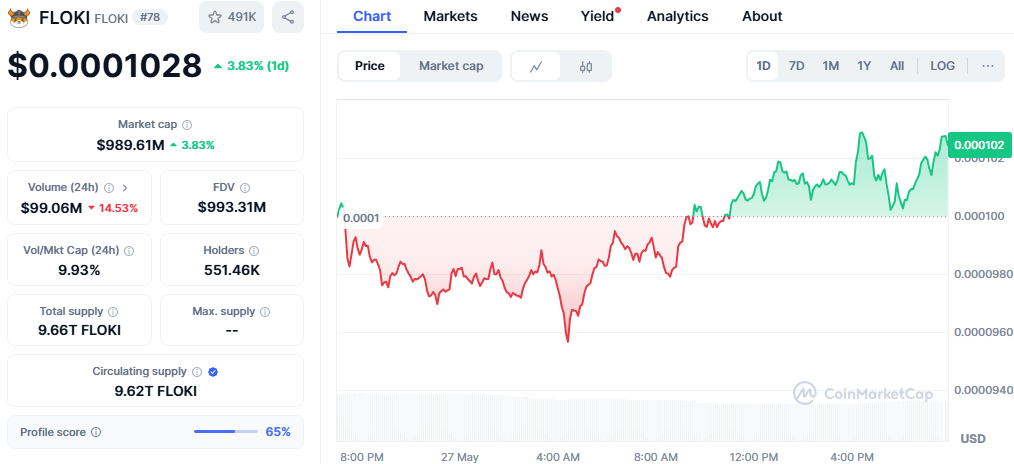This screenshot has height=464, width=1014.
Task: Show info for Circulating supply
Action: [x=197, y=372]
